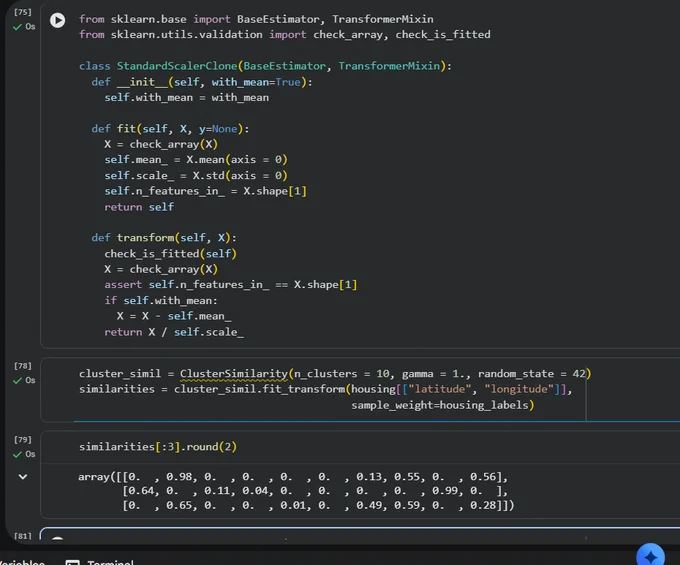Image resolution: width=680 pixels, height=565 pixels.
Task: Click the output row starting 'array([[0.'
Action: pos(293,477)
